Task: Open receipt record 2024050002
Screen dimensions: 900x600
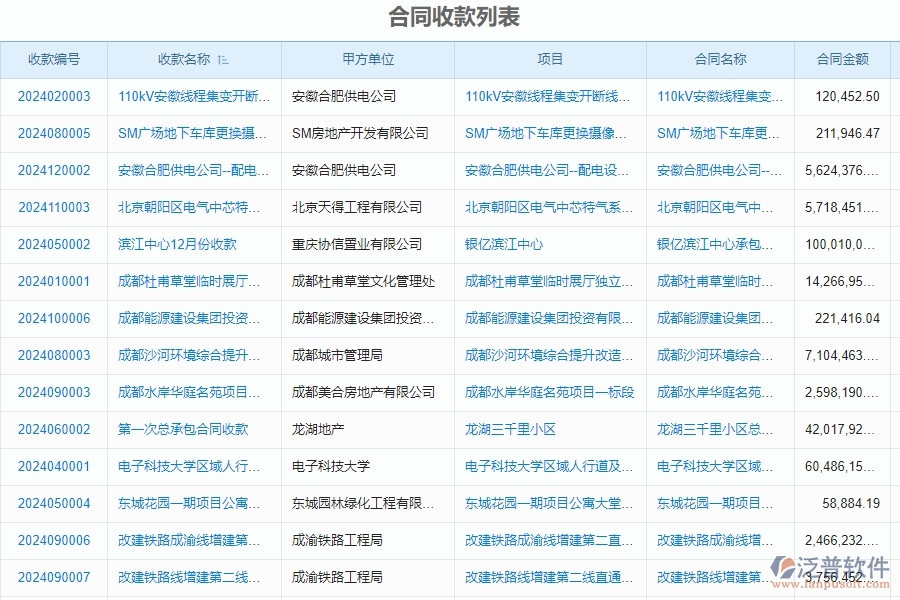Action: pyautogui.click(x=54, y=244)
